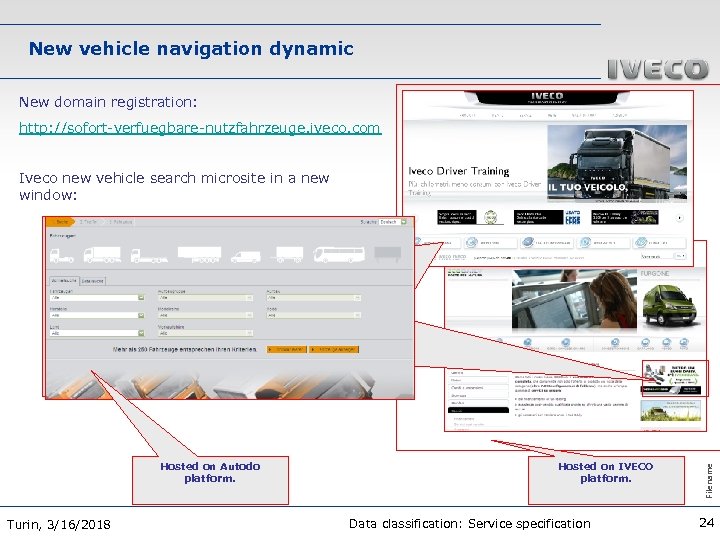Image resolution: width=720 pixels, height=540 pixels.
Task: Select the chassis cab truck vehicle icon
Action: [149, 256]
